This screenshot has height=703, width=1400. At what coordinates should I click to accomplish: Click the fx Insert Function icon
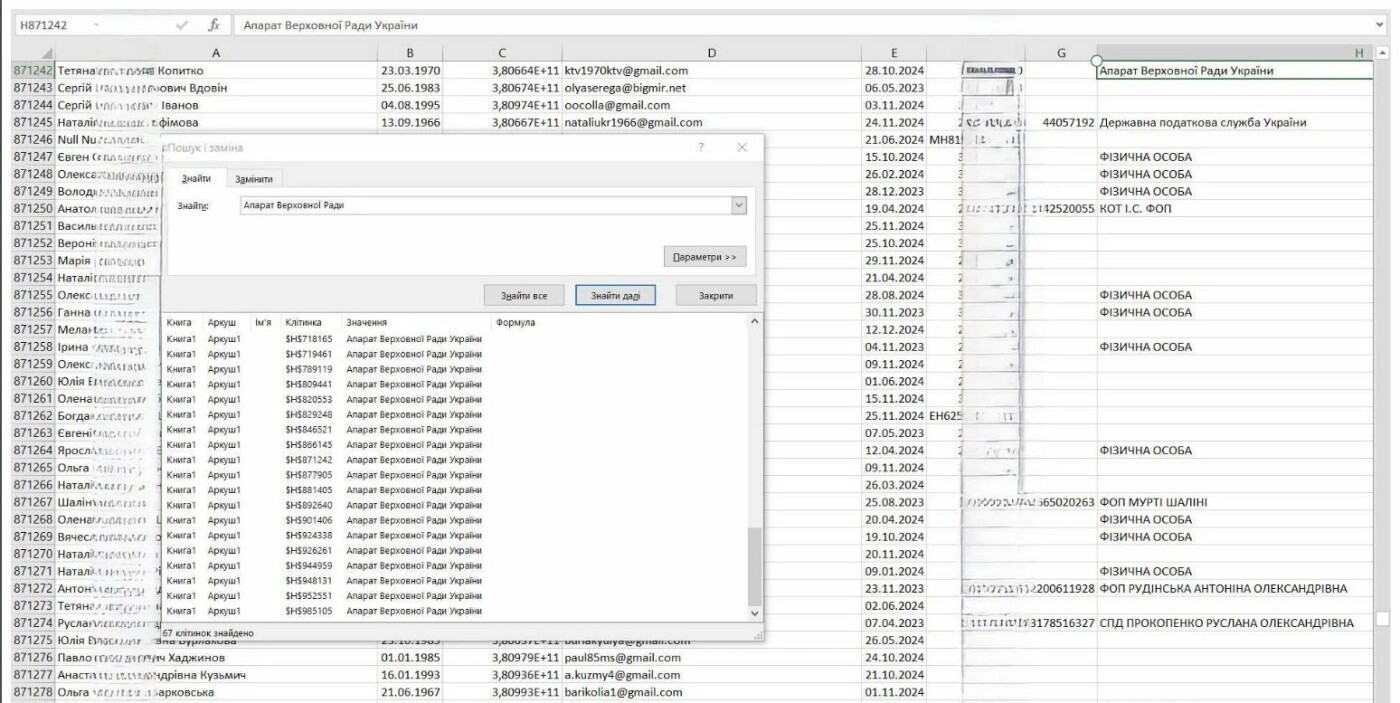(214, 25)
